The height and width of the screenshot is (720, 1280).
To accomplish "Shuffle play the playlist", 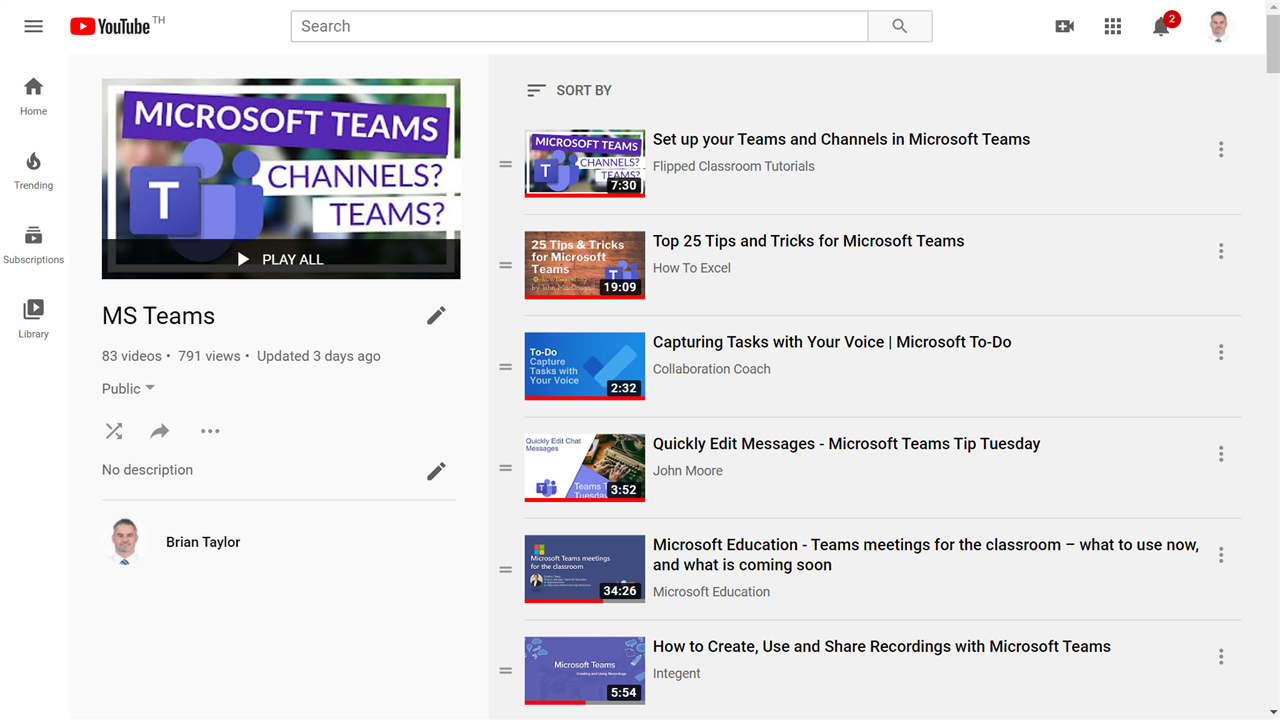I will tap(114, 431).
